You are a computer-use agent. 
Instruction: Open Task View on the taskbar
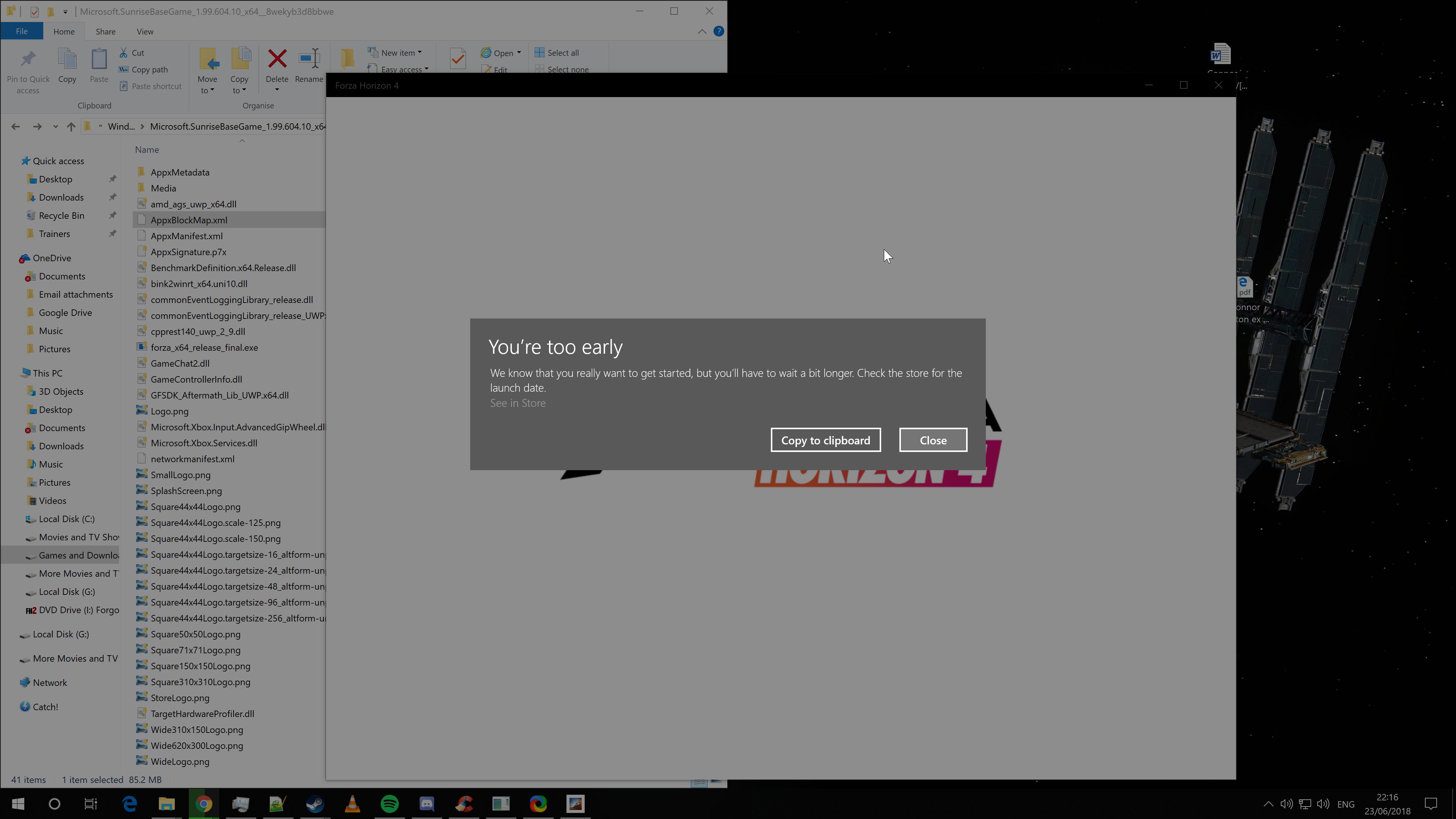91,804
